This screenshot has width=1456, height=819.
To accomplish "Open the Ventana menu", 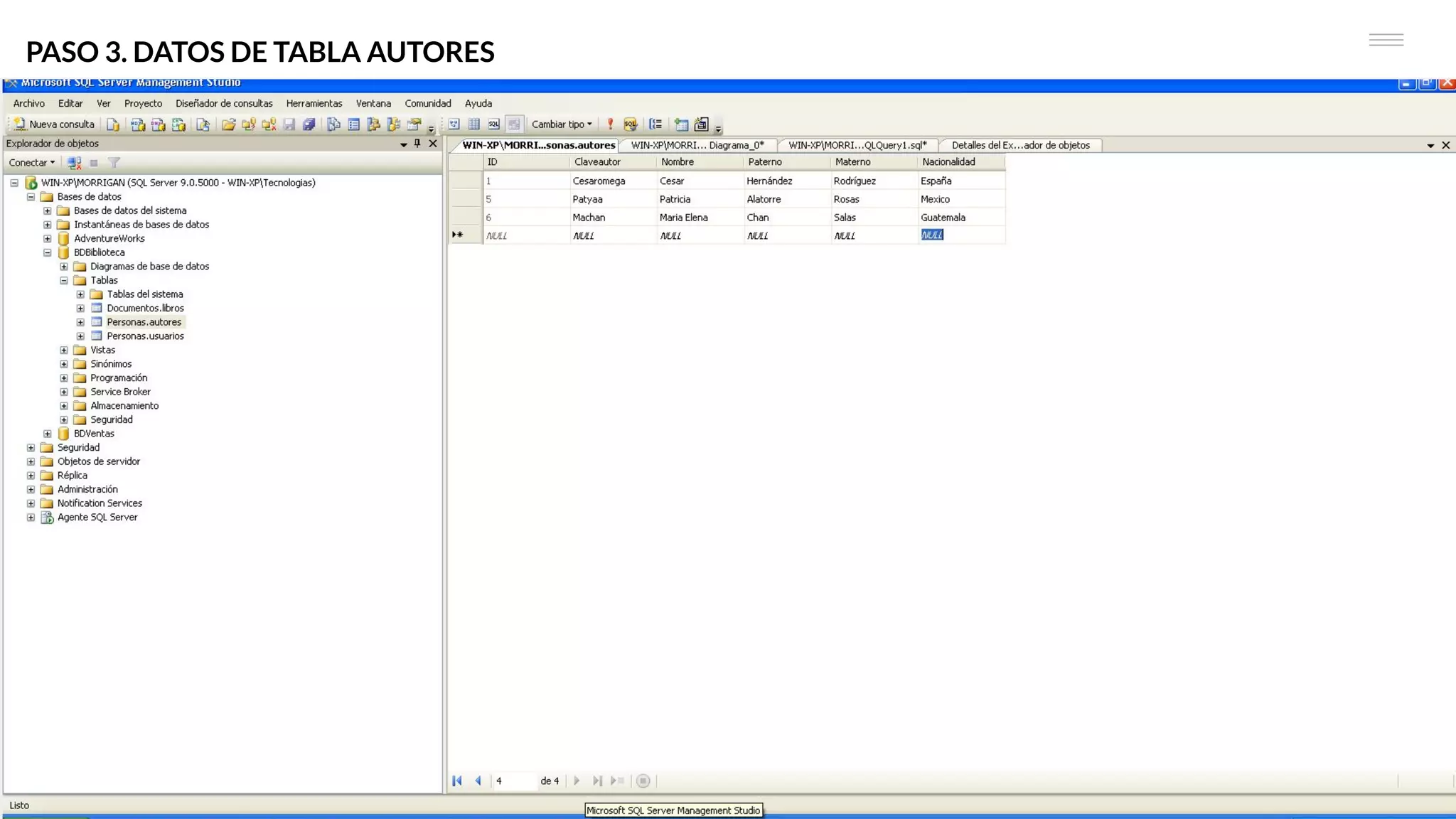I will coord(373,104).
